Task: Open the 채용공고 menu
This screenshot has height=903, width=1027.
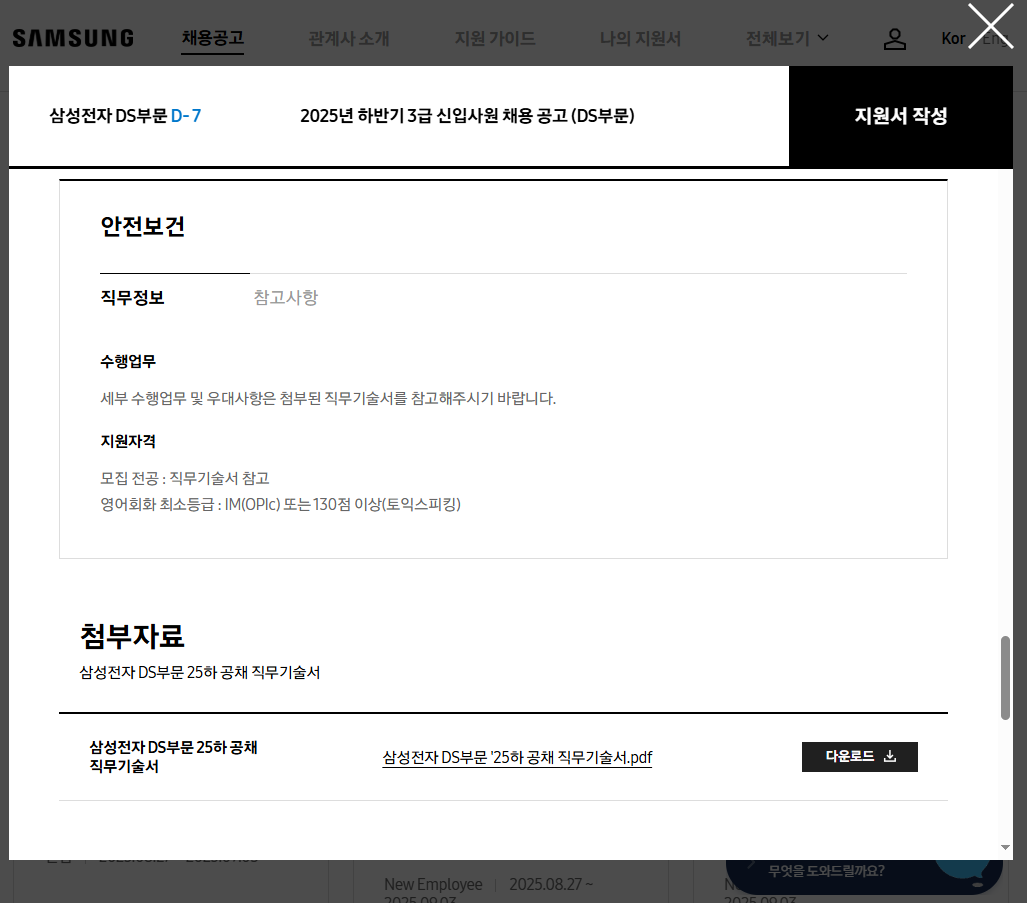Action: pos(213,38)
